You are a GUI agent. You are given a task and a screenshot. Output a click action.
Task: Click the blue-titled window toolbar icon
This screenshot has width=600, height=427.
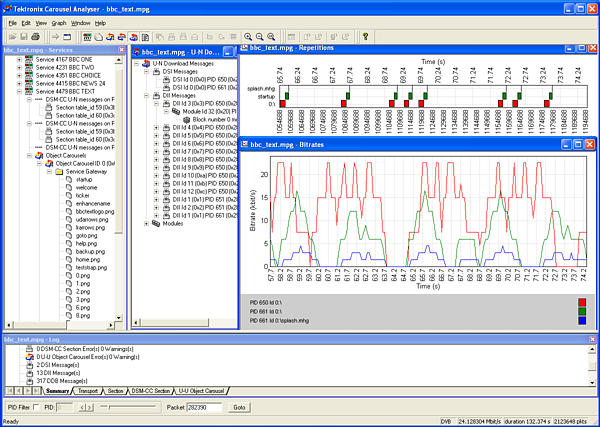click(x=67, y=37)
